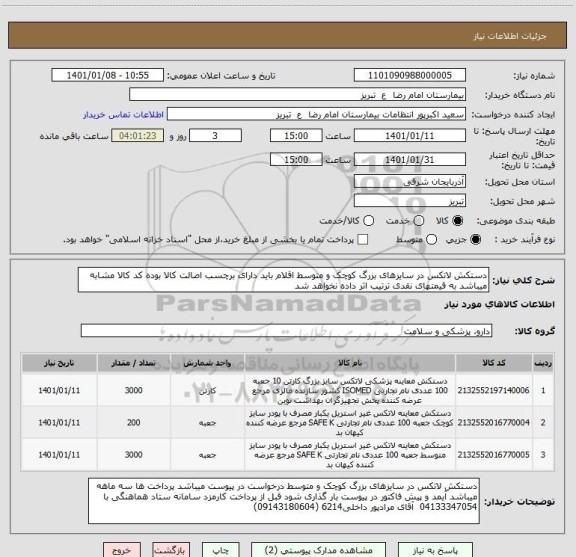The width and height of the screenshot is (576, 557).
Task: Click need date 1401/01/11 in row 2
Action: [x=59, y=423]
